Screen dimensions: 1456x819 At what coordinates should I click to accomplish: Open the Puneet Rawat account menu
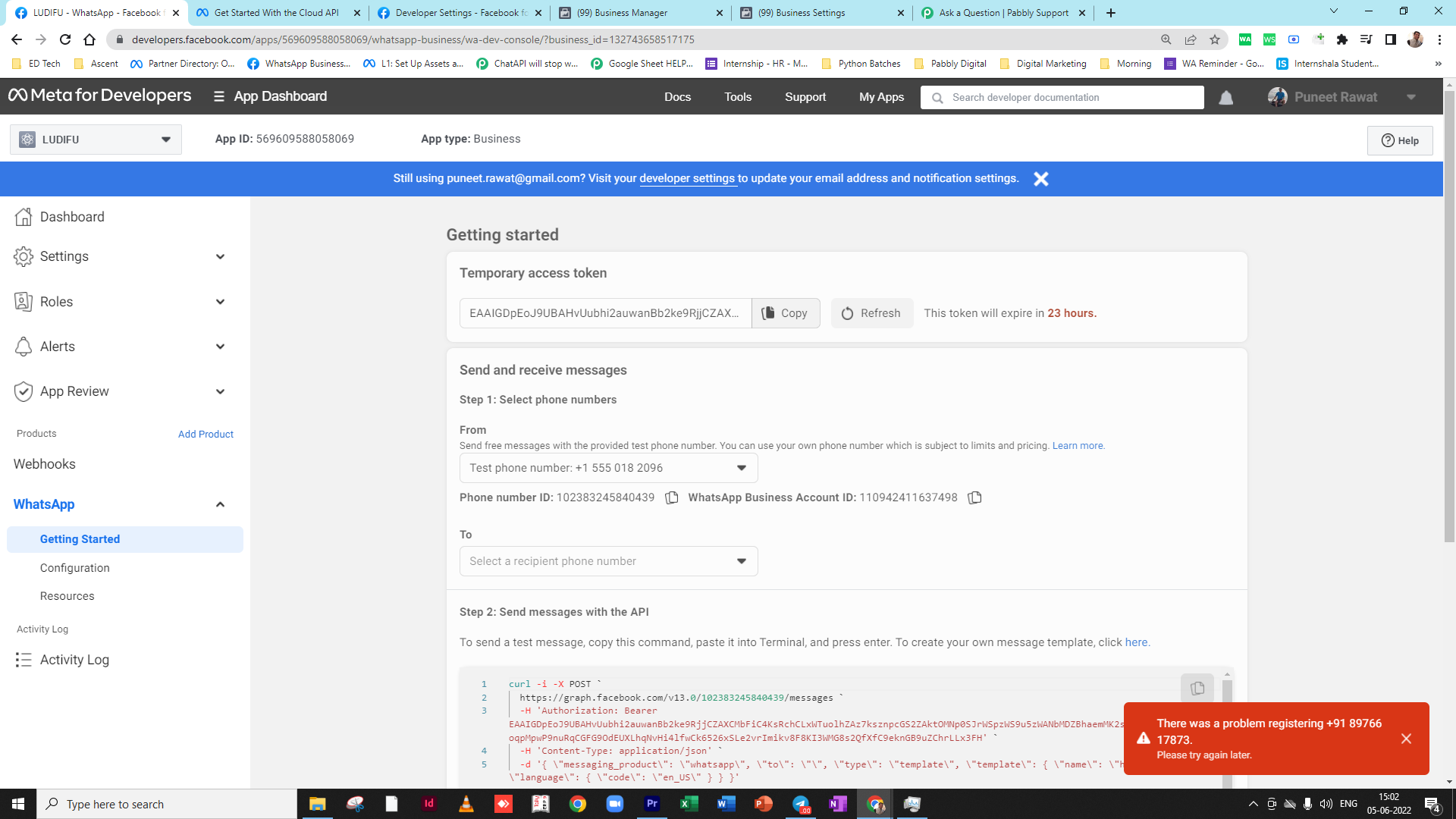1341,97
